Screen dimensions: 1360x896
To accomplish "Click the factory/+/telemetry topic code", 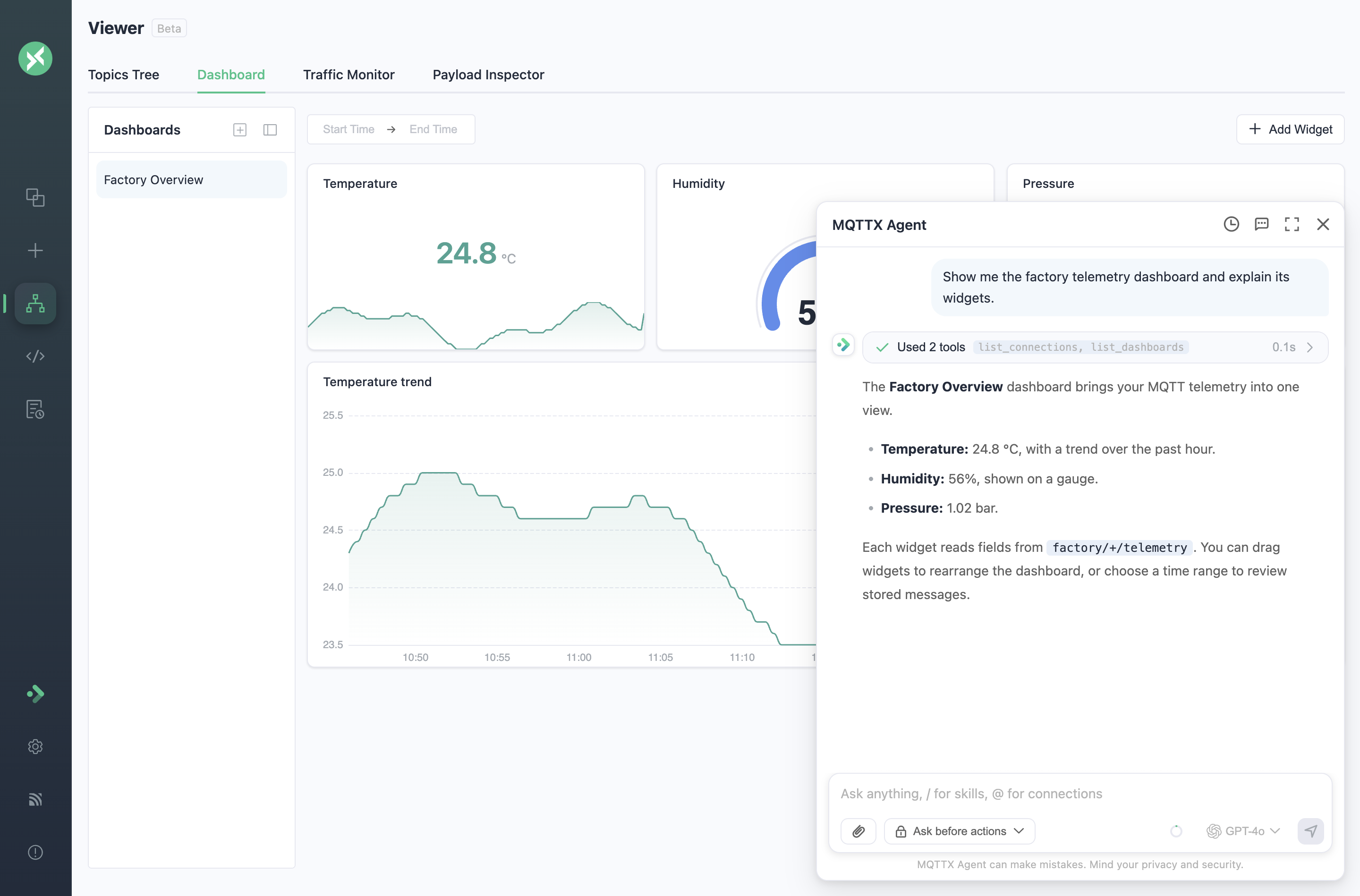I will click(1120, 548).
